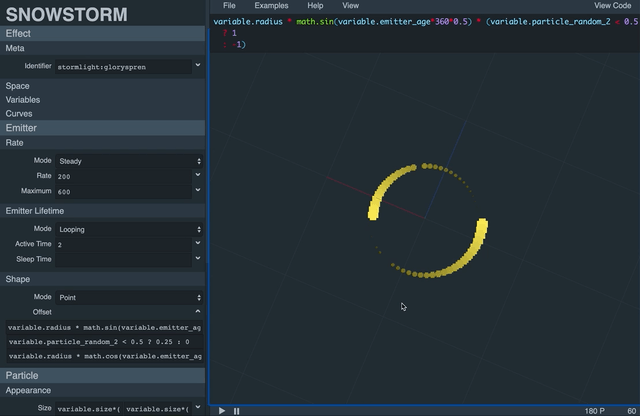Open the Lifetime Mode Looping dropdown
The width and height of the screenshot is (640, 416).
(129, 229)
